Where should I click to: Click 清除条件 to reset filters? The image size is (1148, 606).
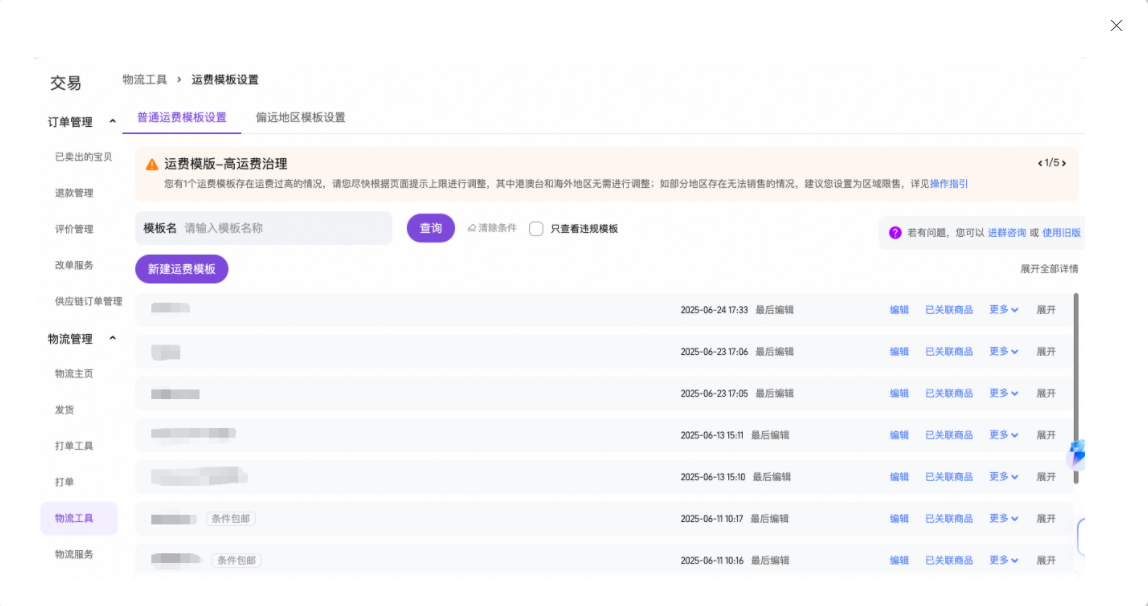(x=497, y=228)
